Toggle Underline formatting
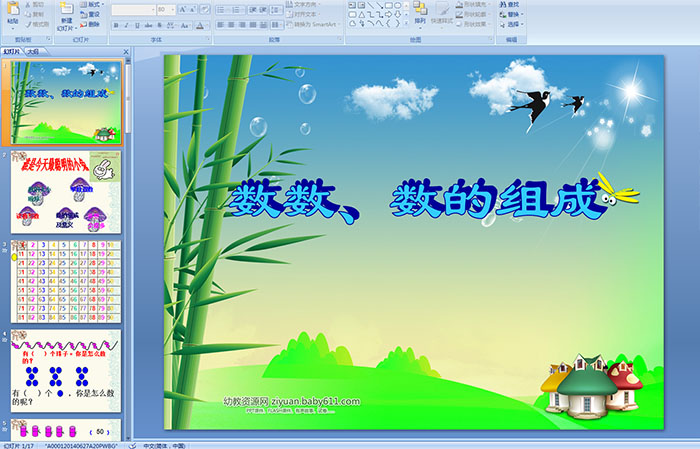Viewport: 700px width, 449px height. (x=137, y=25)
